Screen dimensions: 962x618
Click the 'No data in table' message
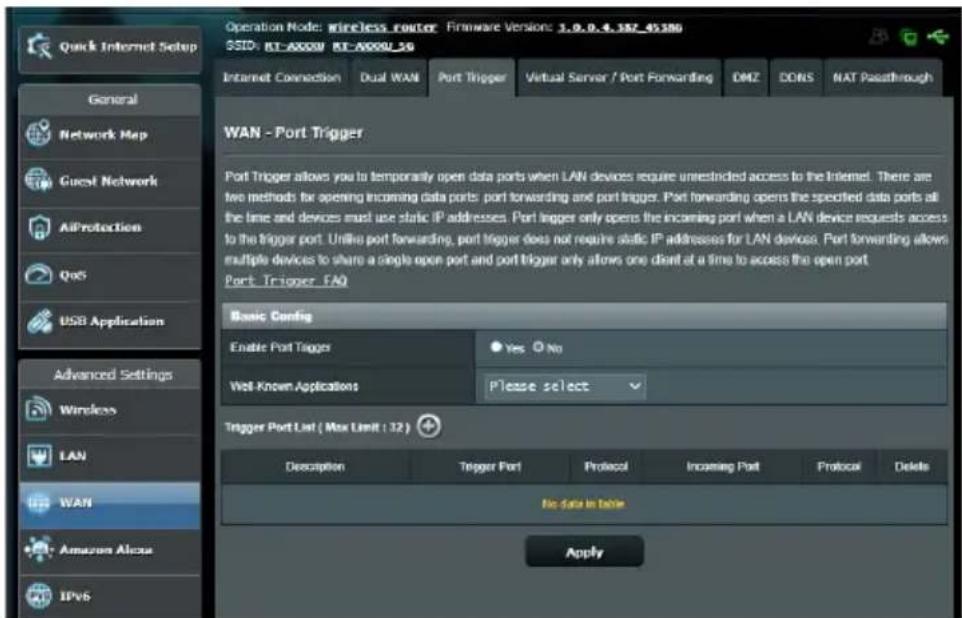(x=583, y=504)
